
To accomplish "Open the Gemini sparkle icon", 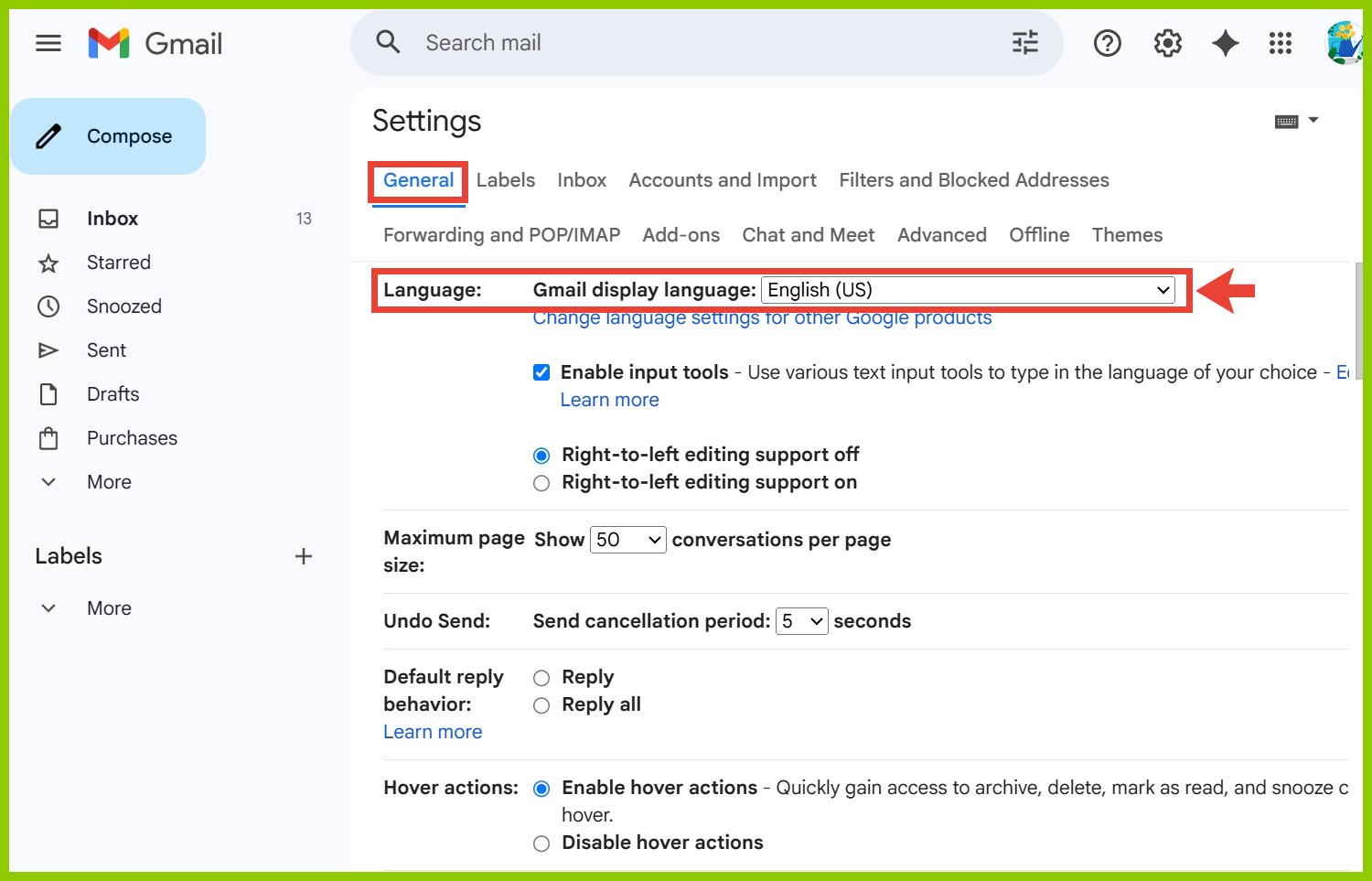I will pos(1226,43).
